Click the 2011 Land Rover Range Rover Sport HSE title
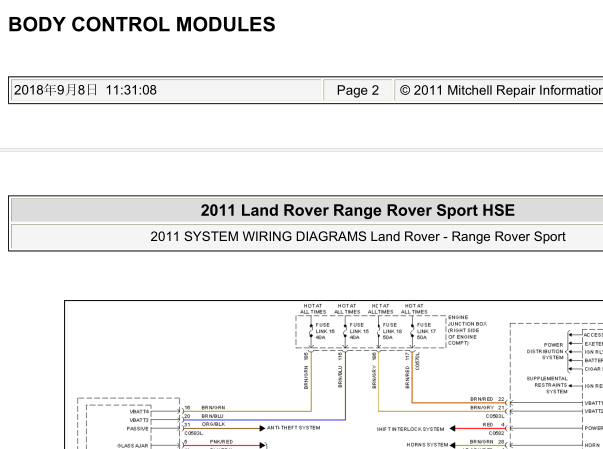This screenshot has width=603, height=449. click(x=358, y=210)
